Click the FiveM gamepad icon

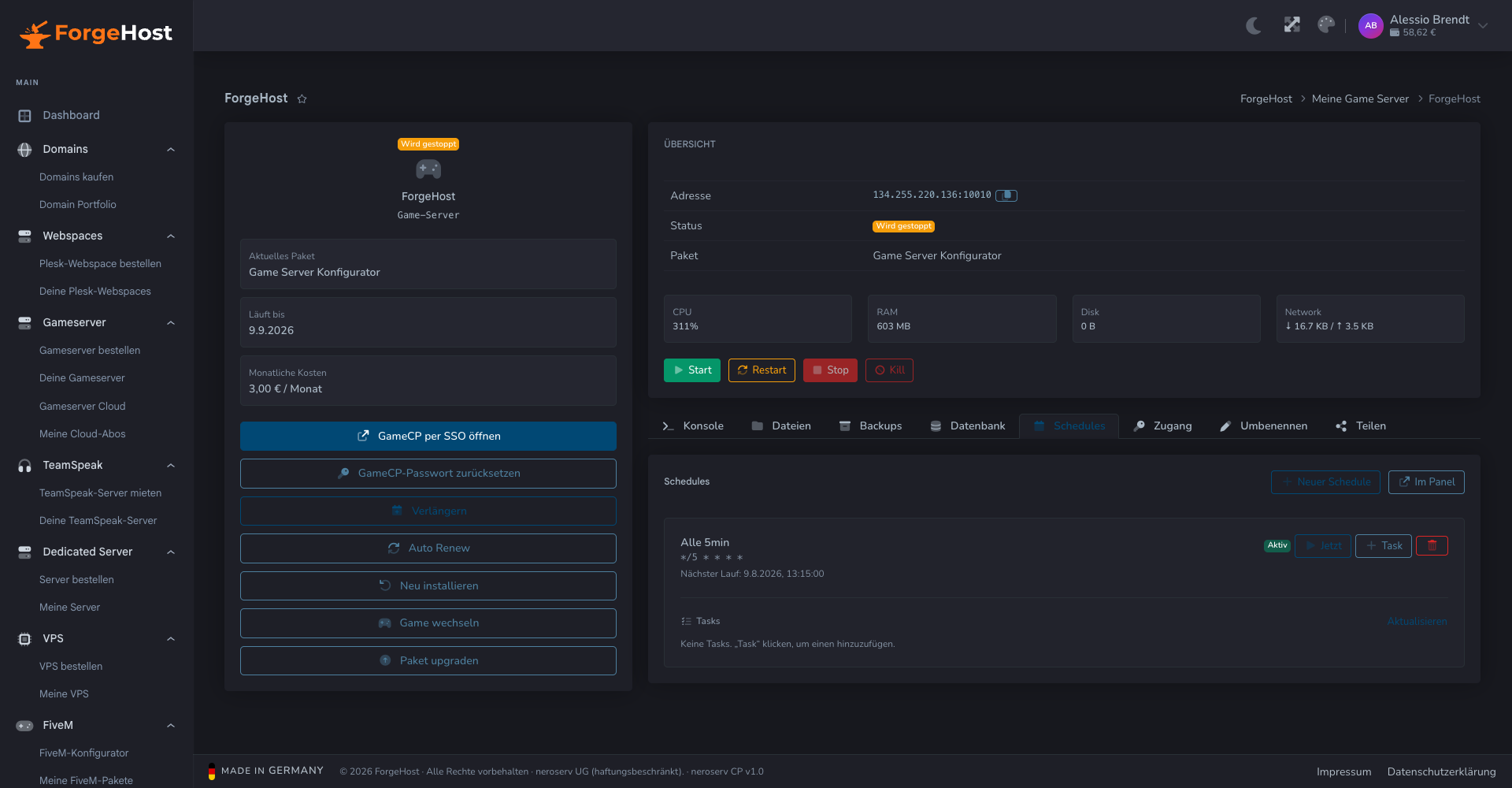[24, 726]
